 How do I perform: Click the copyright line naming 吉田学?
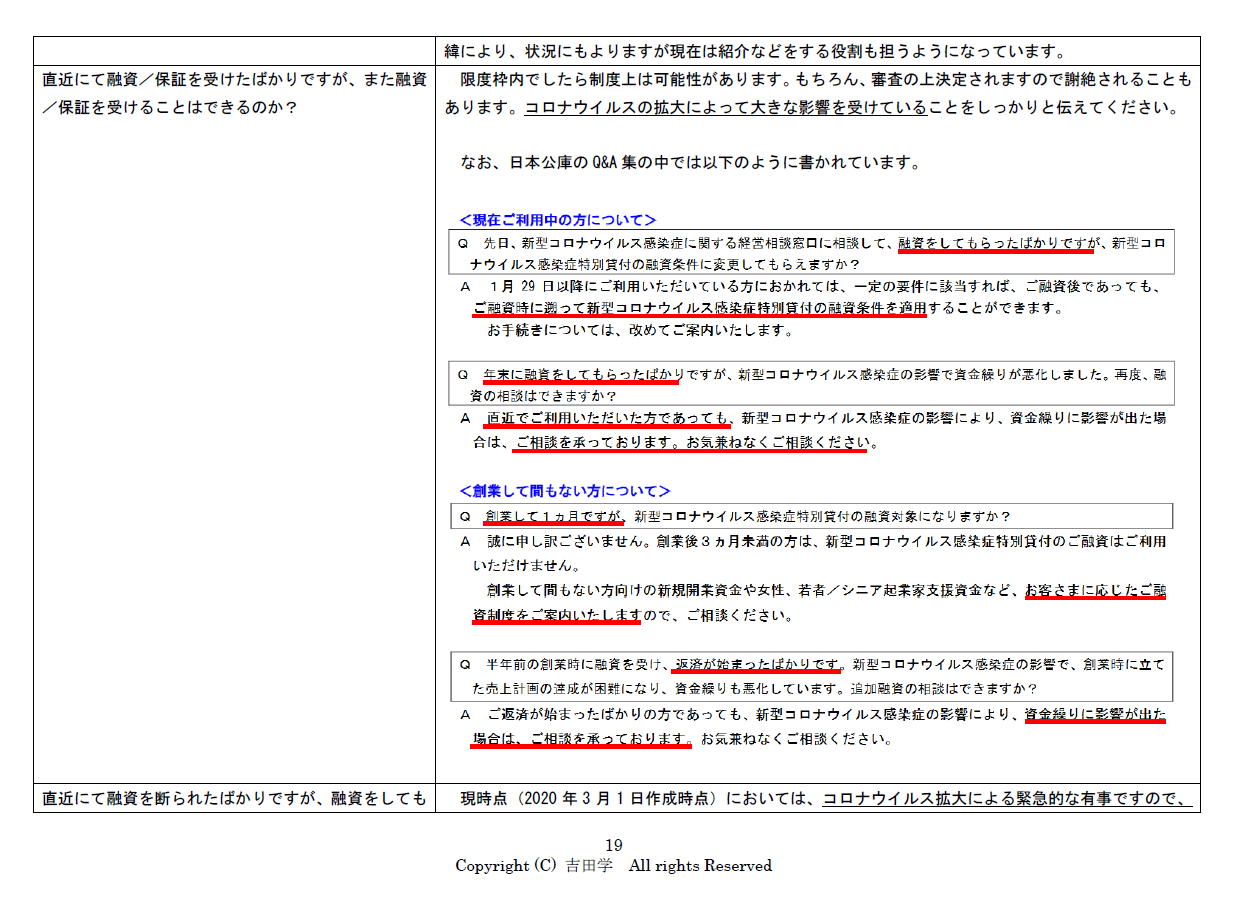[613, 866]
